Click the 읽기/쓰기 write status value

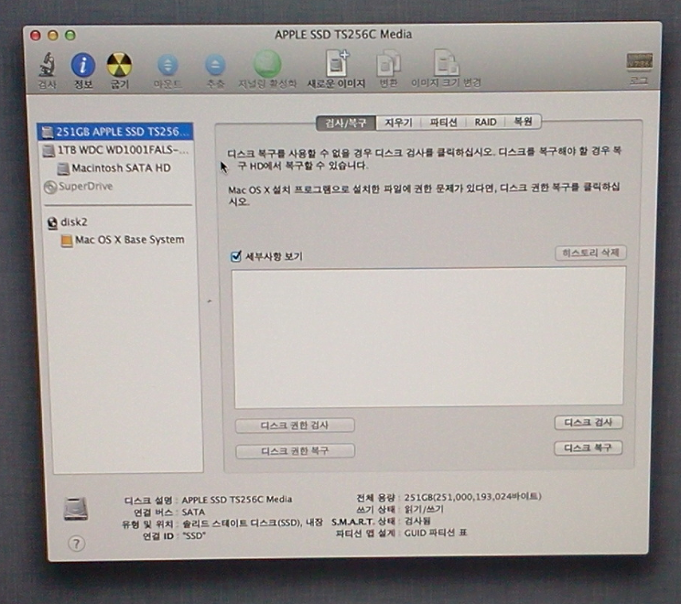click(x=424, y=509)
